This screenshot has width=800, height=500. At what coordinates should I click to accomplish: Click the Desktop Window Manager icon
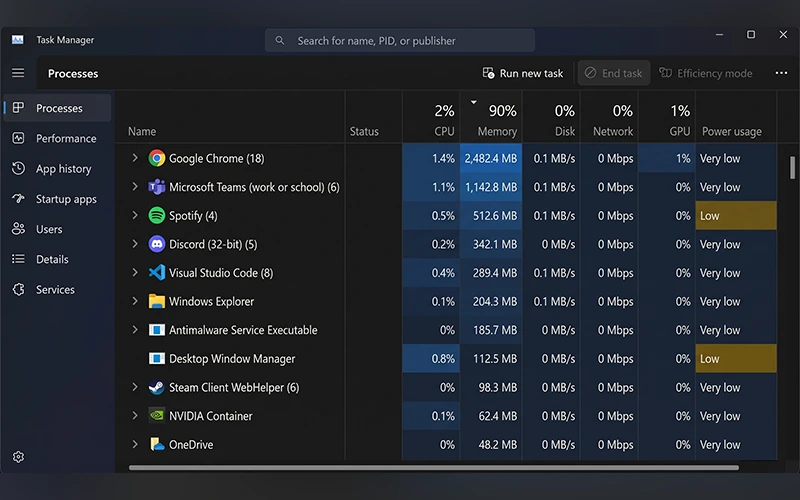[x=157, y=358]
